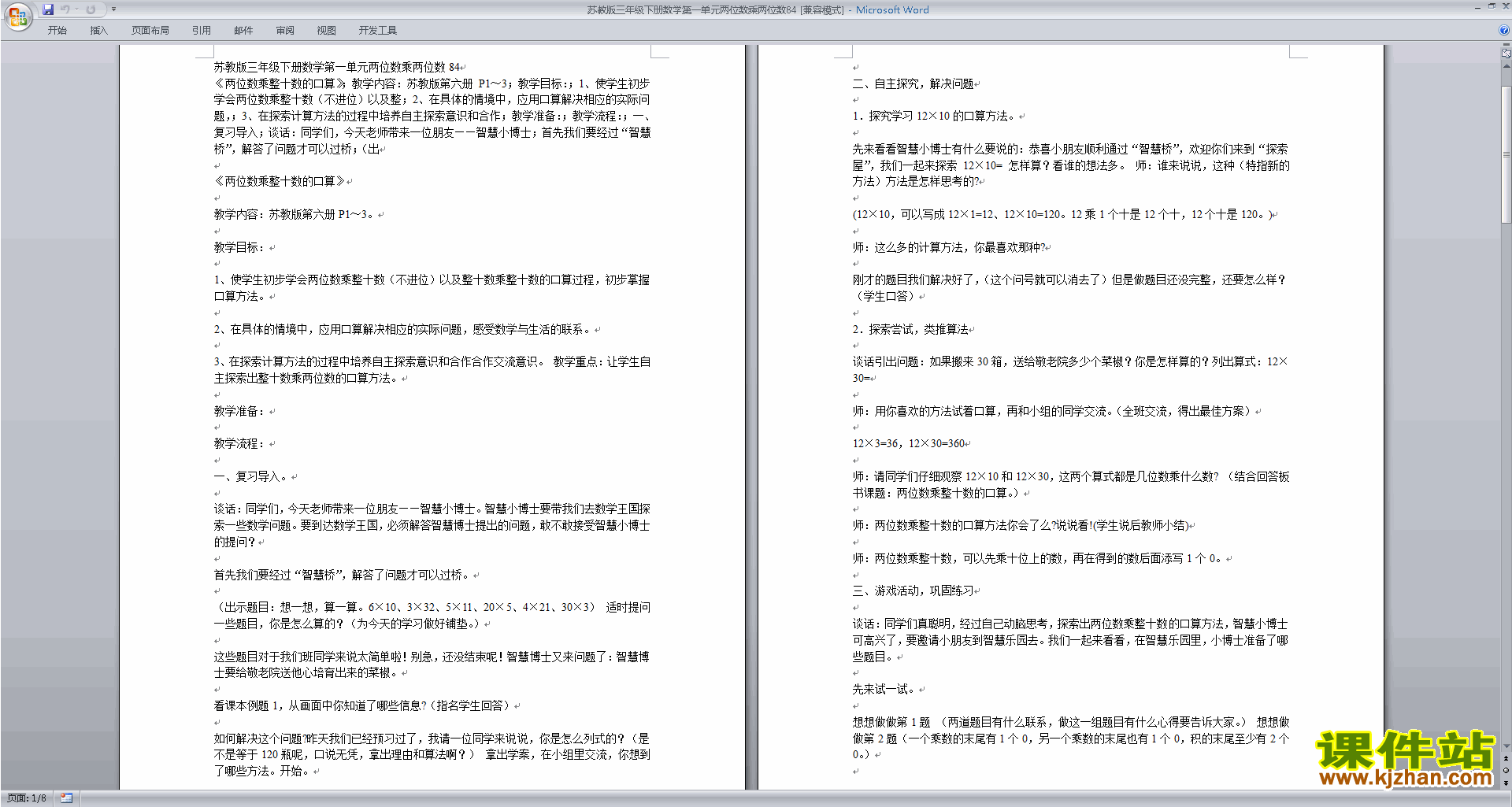Click heading 三、游戏活动，巩固练习
The image size is (1512, 807).
(913, 590)
